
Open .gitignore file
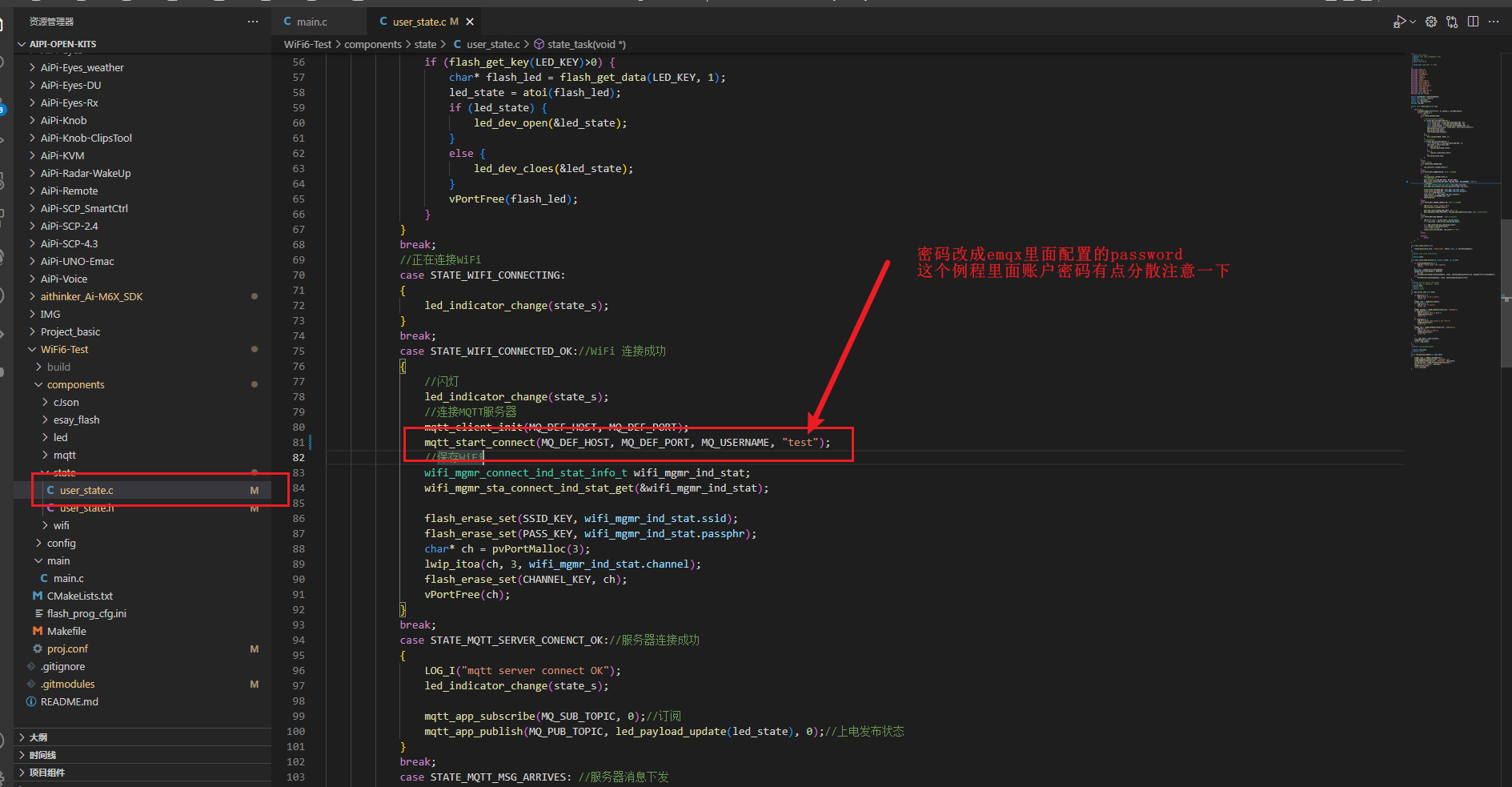(144, 666)
